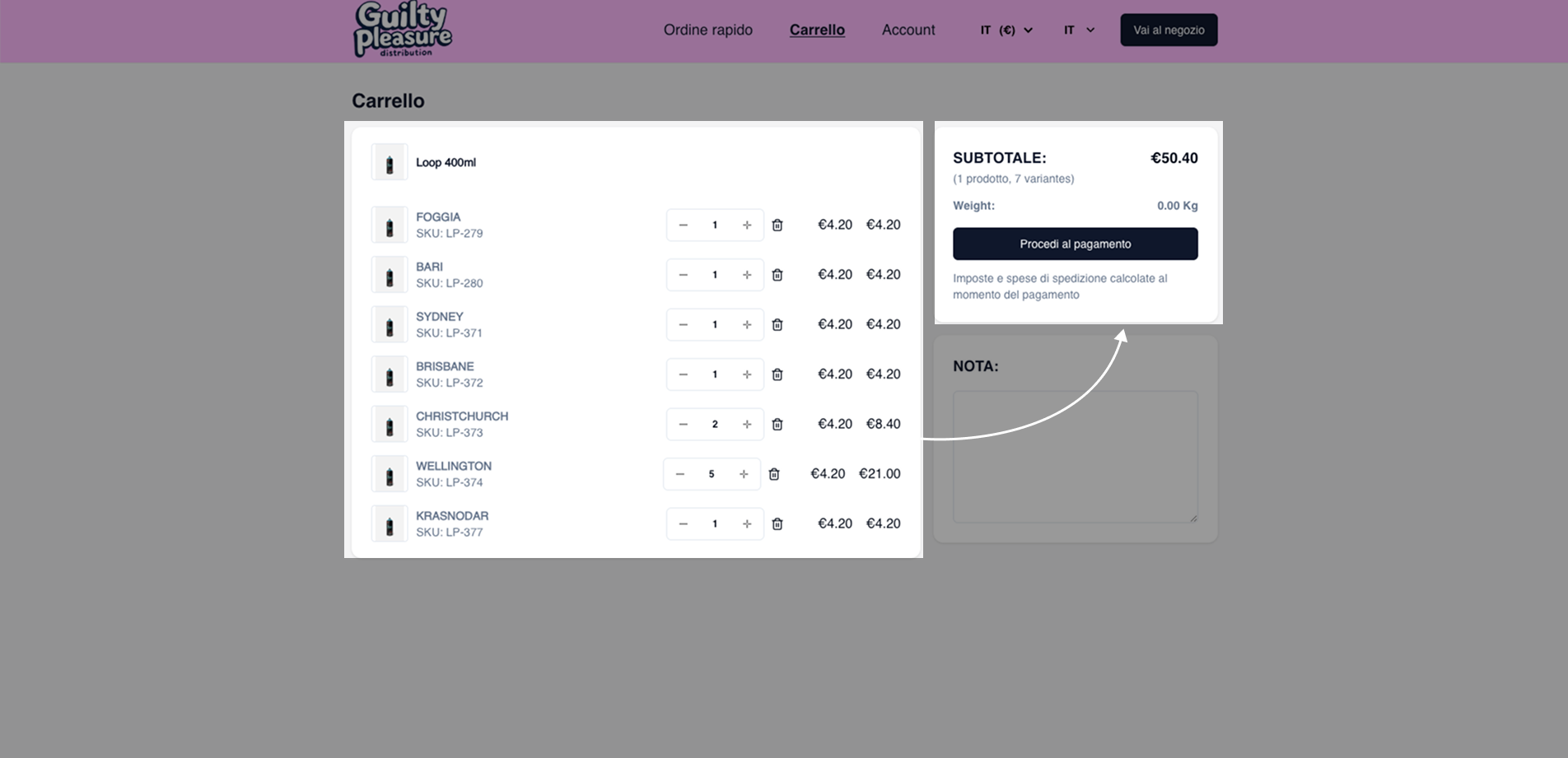This screenshot has width=1568, height=758.
Task: Increase WELLINGTON quantity with plus
Action: click(744, 474)
